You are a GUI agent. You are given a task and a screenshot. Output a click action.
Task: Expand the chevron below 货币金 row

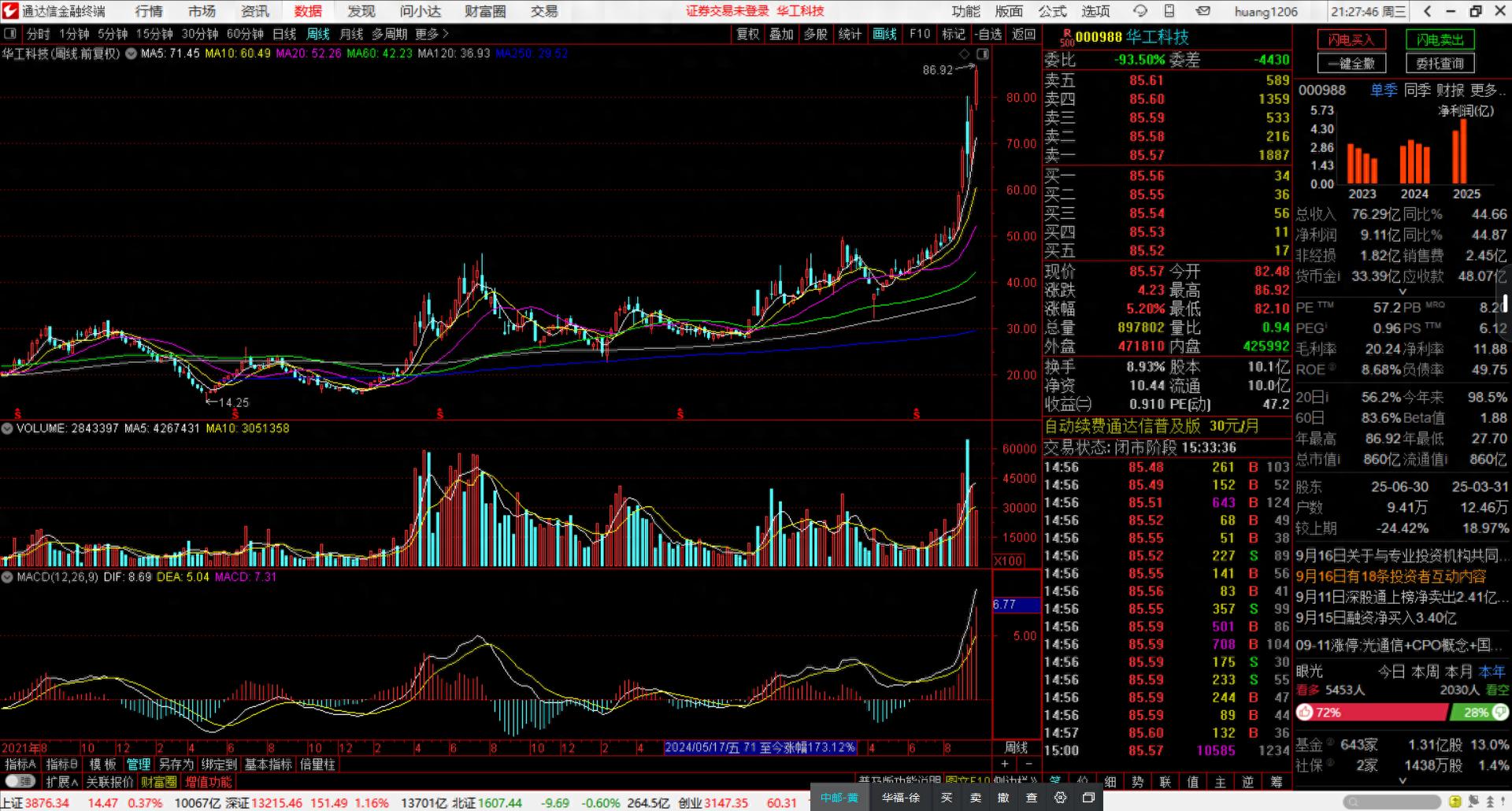click(x=1402, y=291)
